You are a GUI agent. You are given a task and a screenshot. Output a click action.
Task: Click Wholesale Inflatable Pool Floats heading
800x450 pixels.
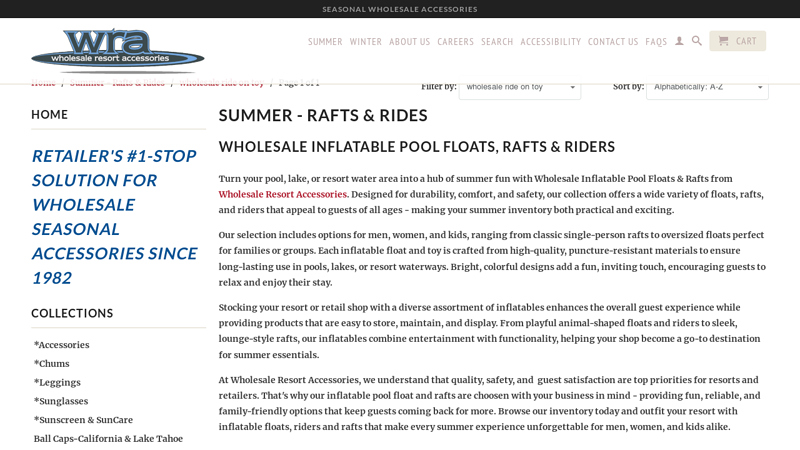click(417, 147)
